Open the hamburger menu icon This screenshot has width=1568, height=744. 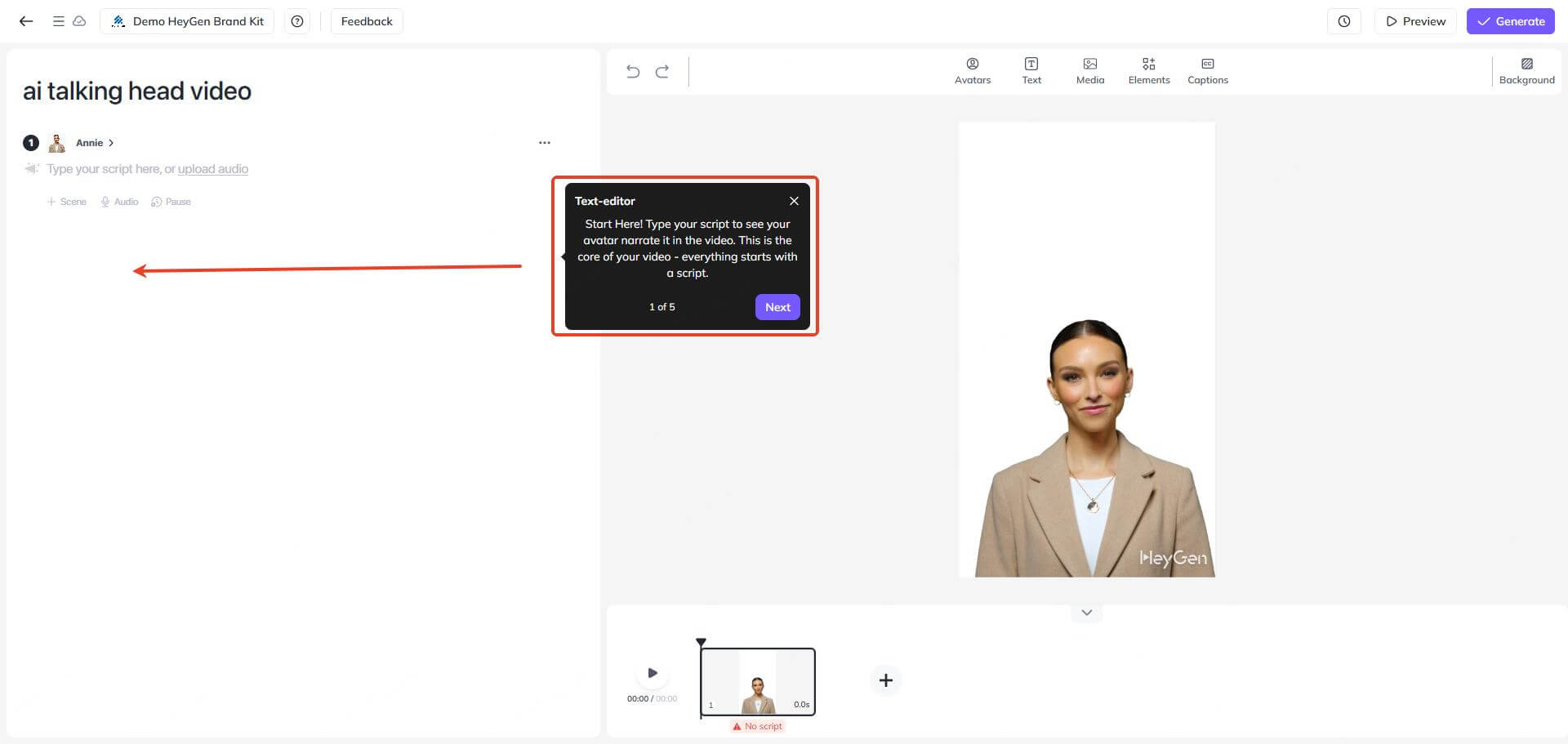coord(59,21)
